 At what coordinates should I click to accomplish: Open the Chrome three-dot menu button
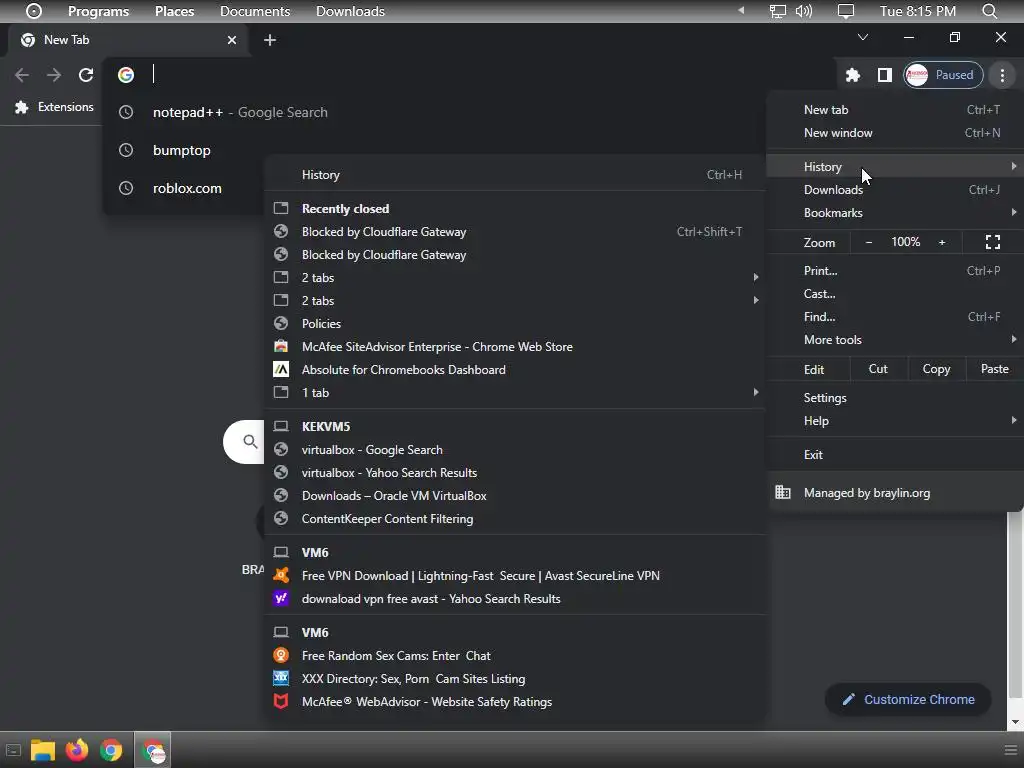(x=1002, y=75)
